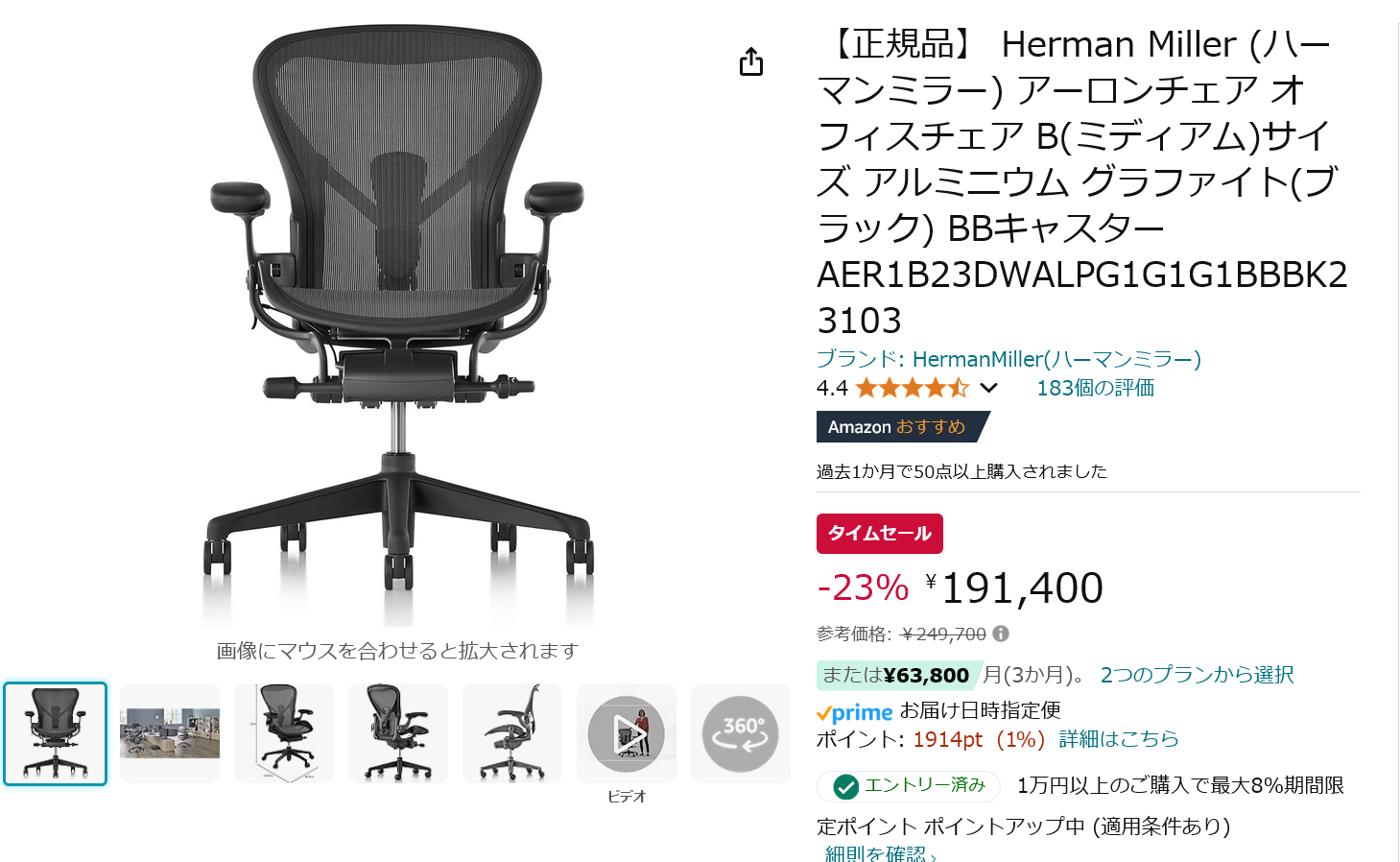Click the info icon next to 参考価格

pyautogui.click(x=1001, y=634)
